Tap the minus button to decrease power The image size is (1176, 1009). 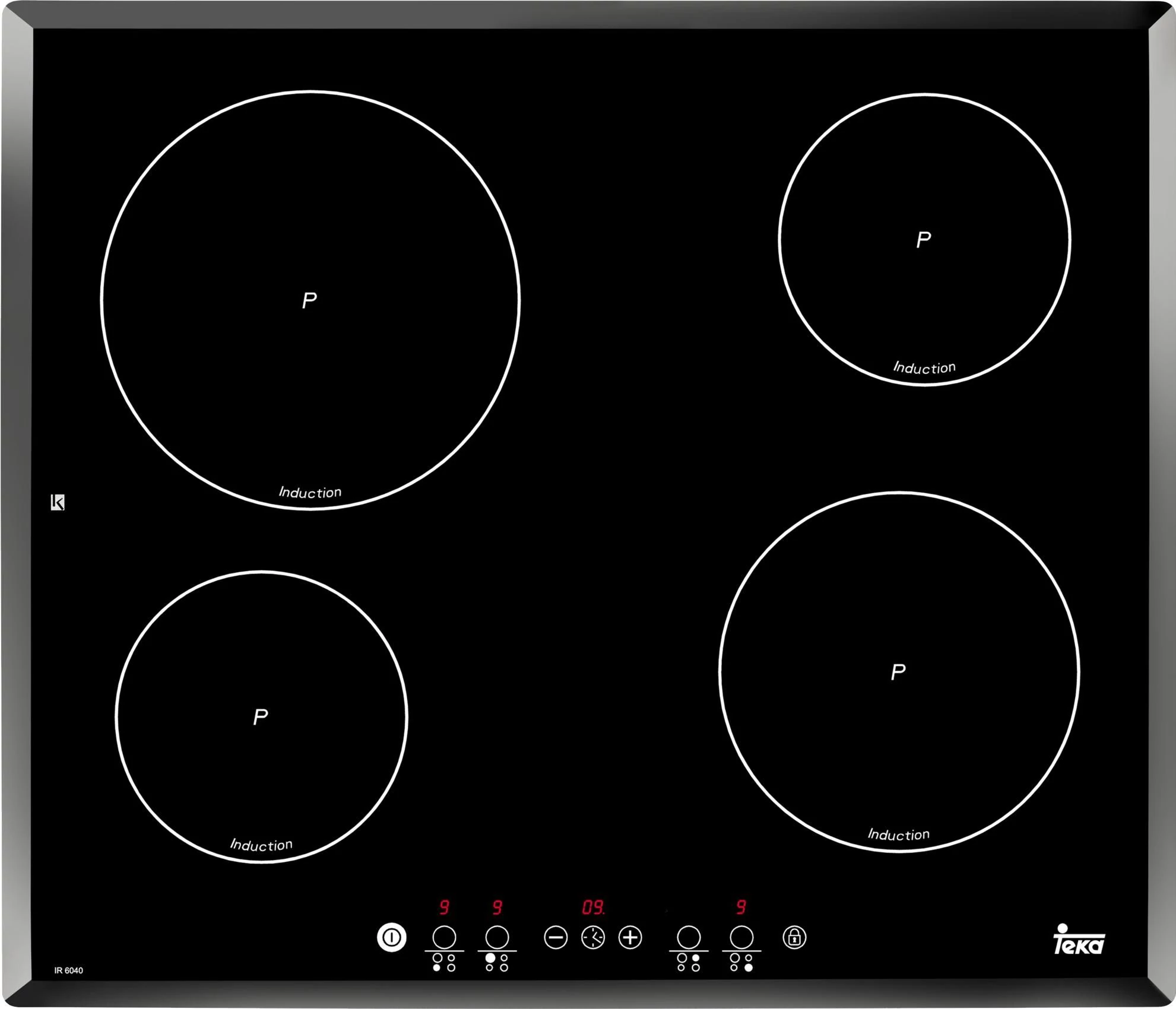[x=556, y=938]
